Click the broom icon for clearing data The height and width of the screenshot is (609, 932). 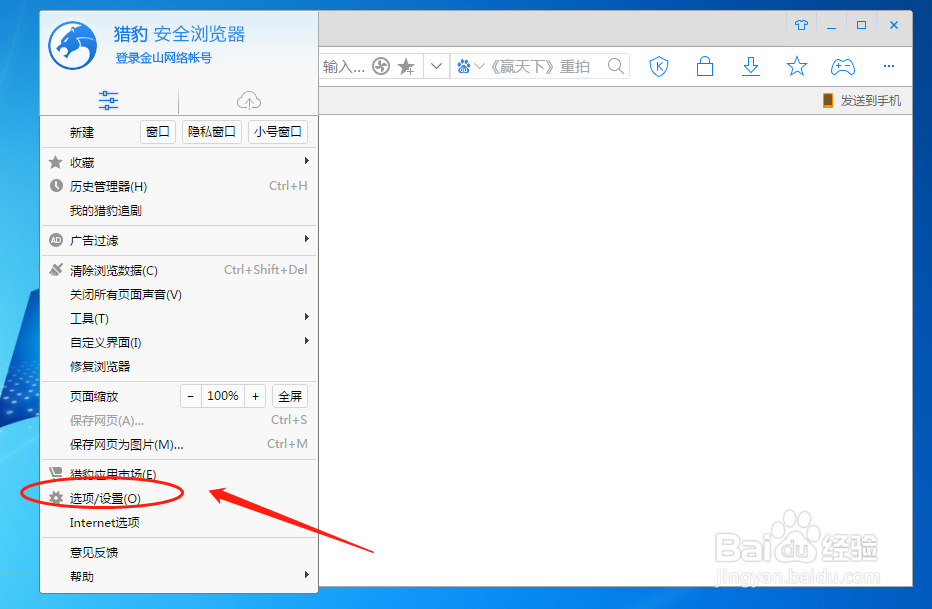[56, 270]
